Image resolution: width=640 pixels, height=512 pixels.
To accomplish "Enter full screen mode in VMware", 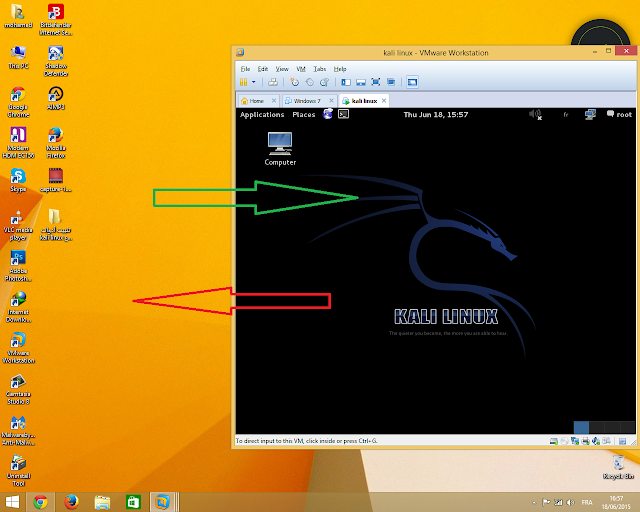I will pyautogui.click(x=376, y=82).
